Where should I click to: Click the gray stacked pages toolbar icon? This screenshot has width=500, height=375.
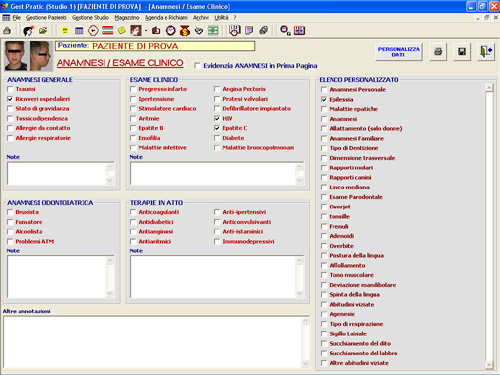click(263, 31)
